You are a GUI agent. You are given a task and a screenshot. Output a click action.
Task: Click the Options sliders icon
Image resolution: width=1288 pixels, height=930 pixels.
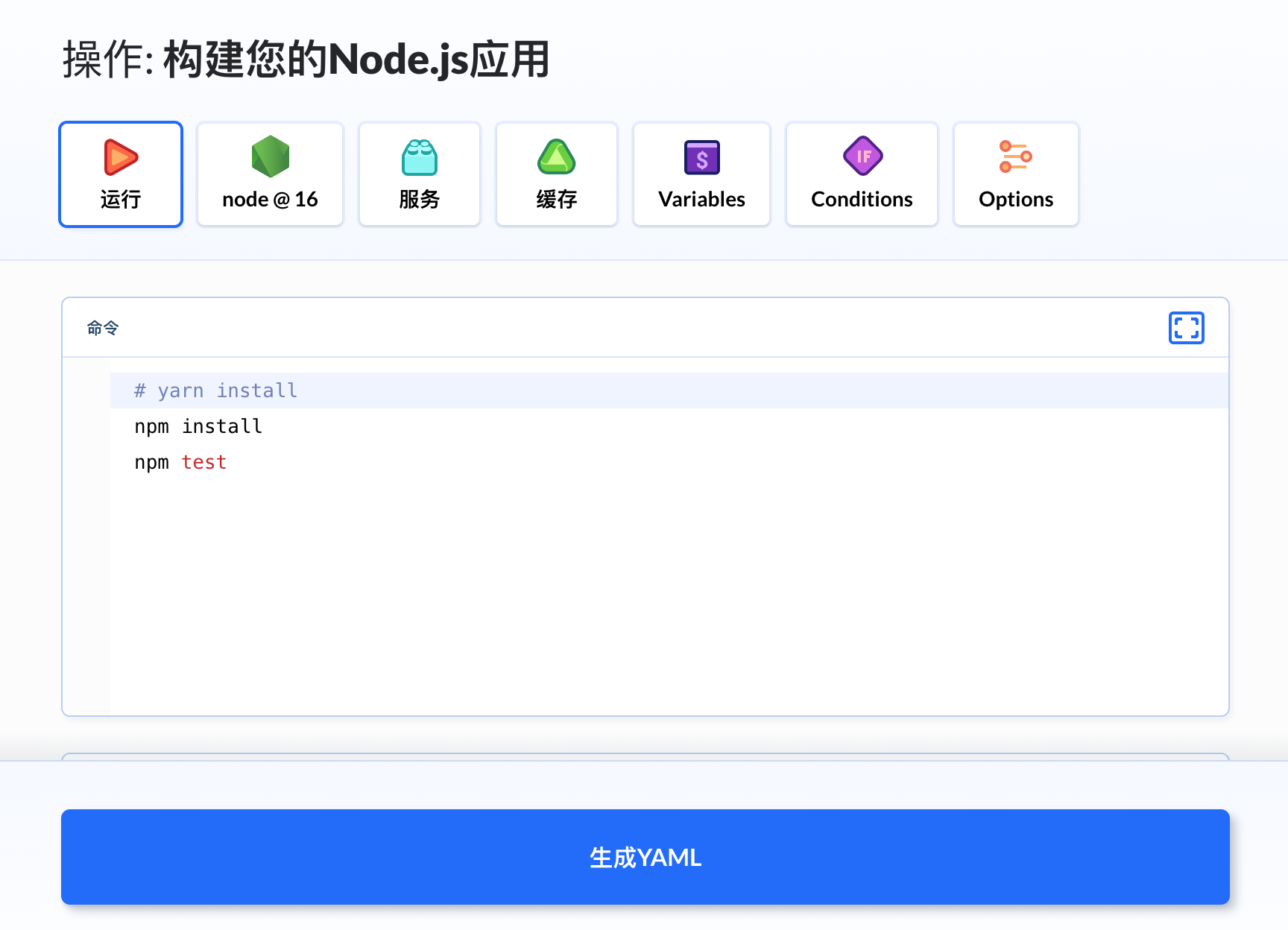(x=1015, y=157)
